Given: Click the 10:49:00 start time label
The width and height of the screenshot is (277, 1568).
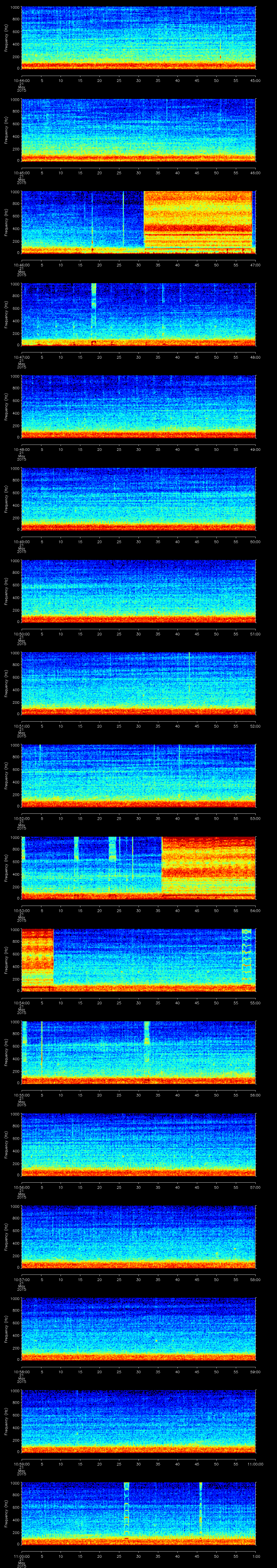Looking at the screenshot, I should (21, 542).
